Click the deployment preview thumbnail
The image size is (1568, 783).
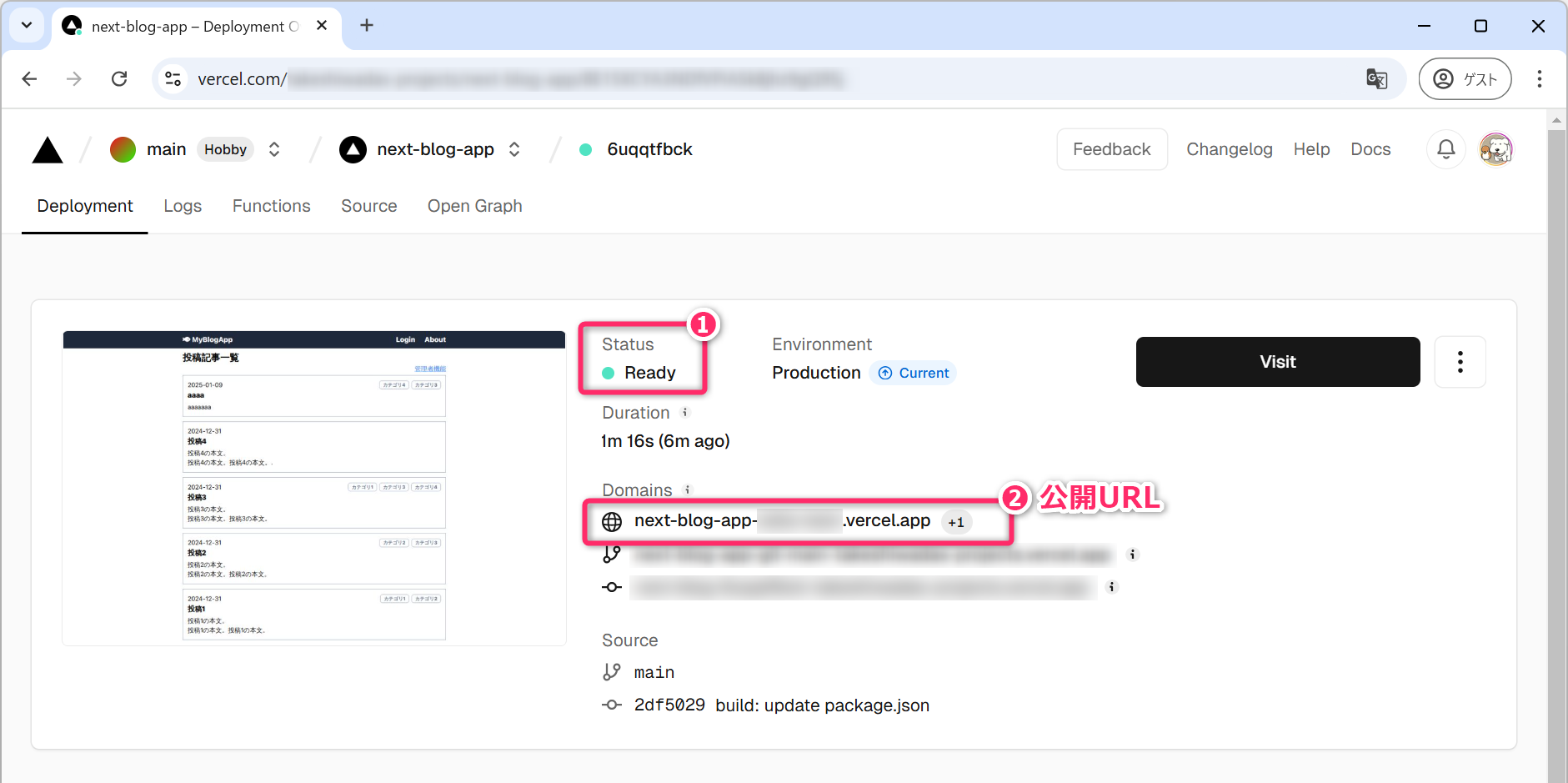click(x=314, y=488)
